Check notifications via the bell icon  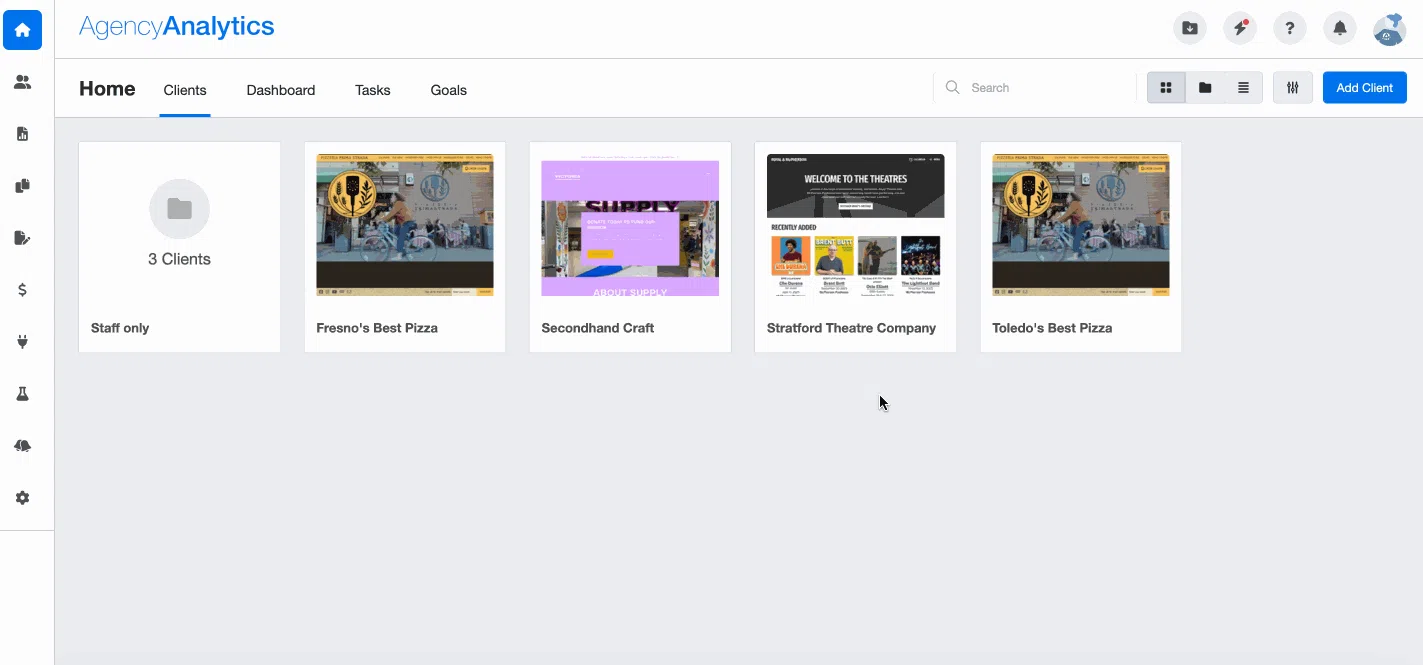[1339, 28]
